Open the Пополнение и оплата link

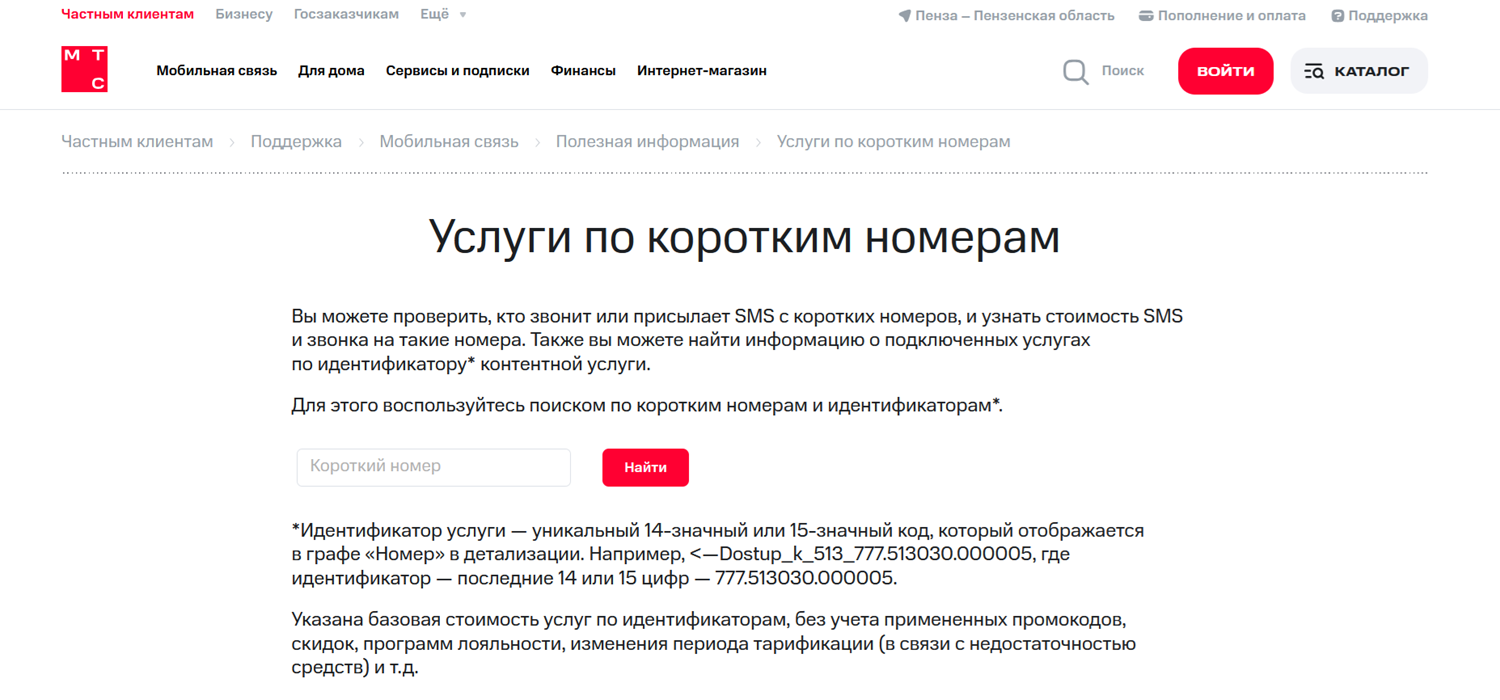click(x=1232, y=16)
